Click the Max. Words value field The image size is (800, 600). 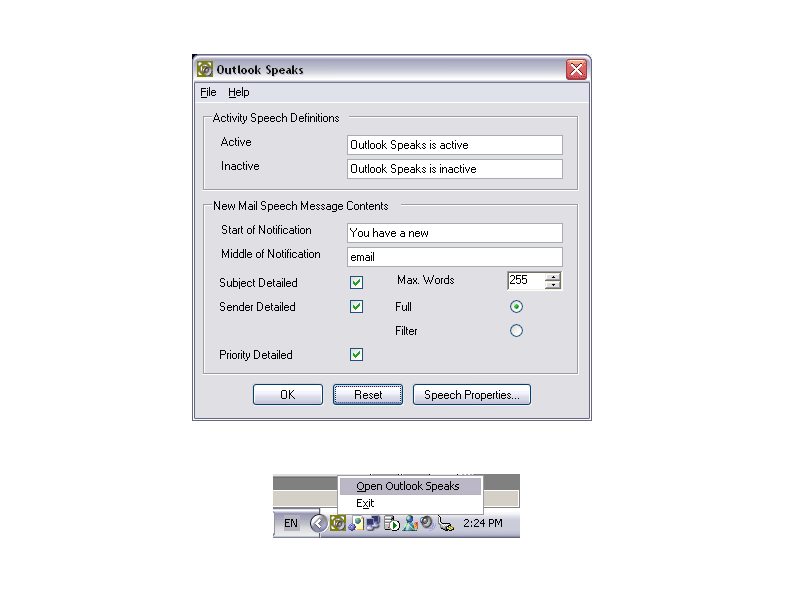[526, 280]
